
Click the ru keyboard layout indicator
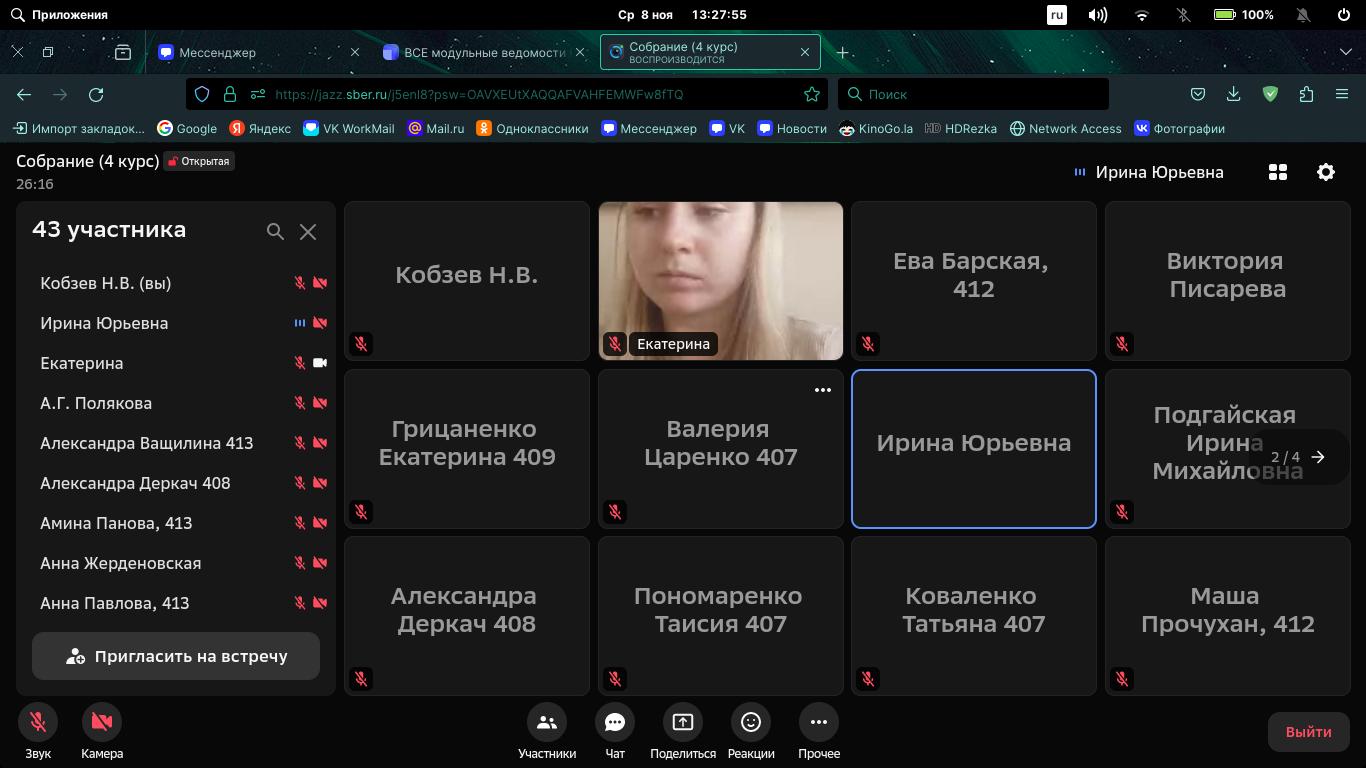point(1057,15)
